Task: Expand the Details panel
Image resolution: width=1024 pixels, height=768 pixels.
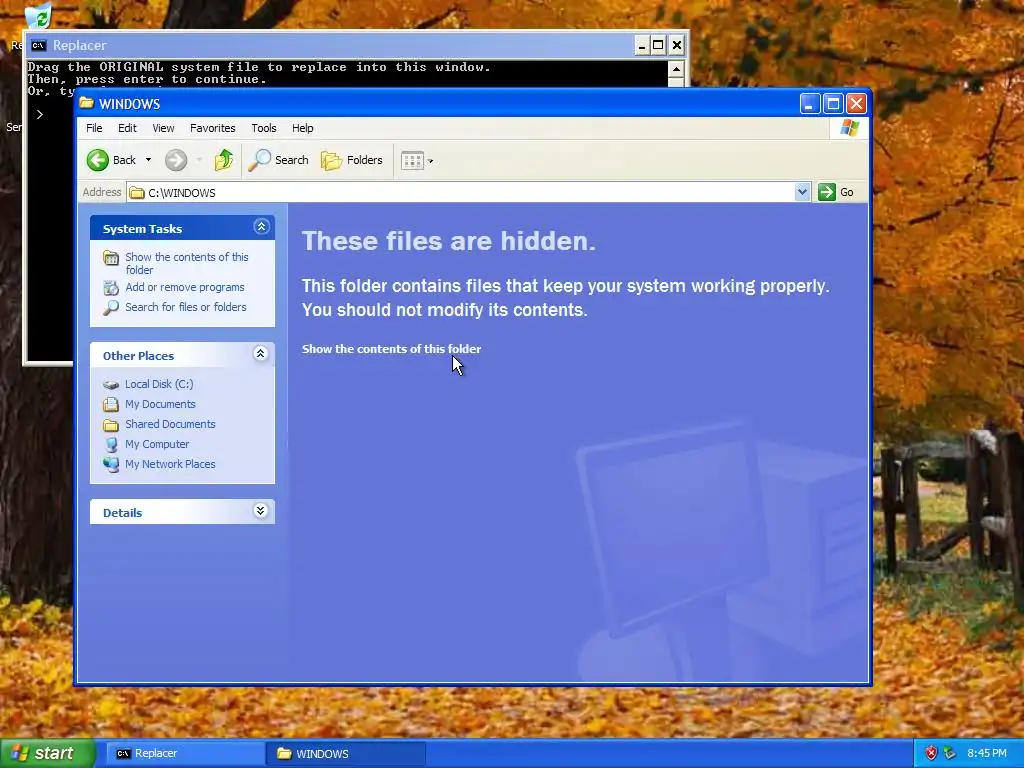Action: pos(261,511)
